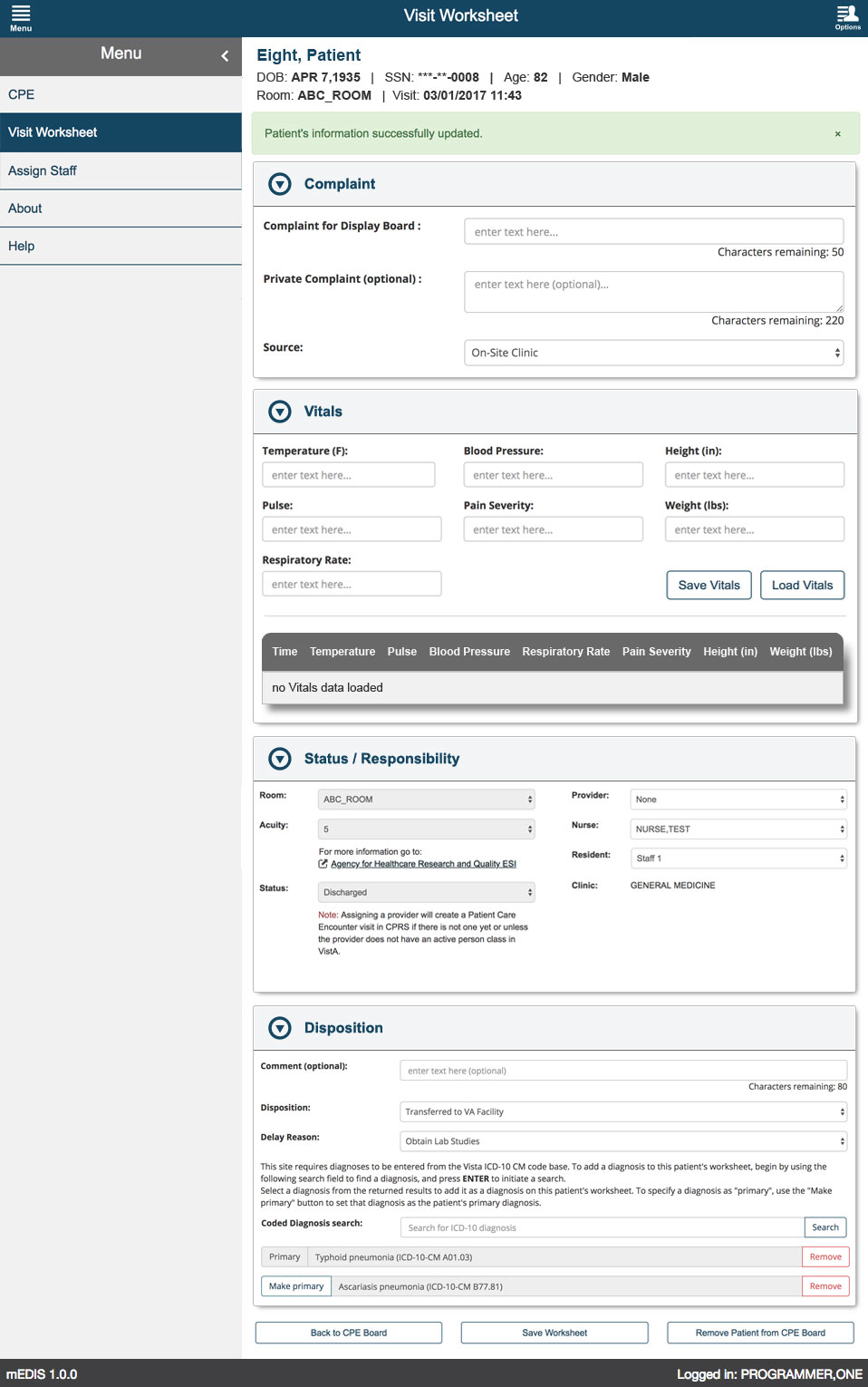Click the Load Vitals button
This screenshot has width=868, height=1387.
[803, 585]
